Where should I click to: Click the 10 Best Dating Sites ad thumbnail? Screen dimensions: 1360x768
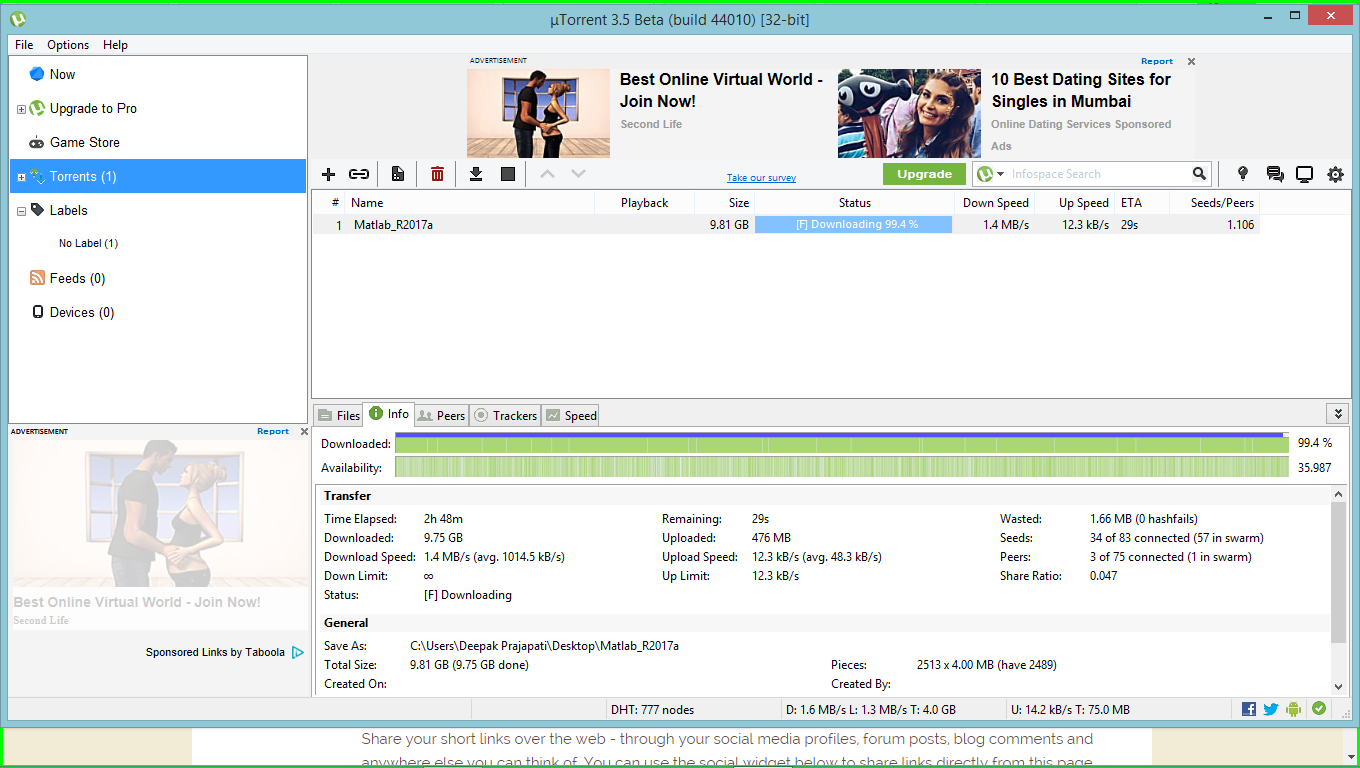point(909,113)
